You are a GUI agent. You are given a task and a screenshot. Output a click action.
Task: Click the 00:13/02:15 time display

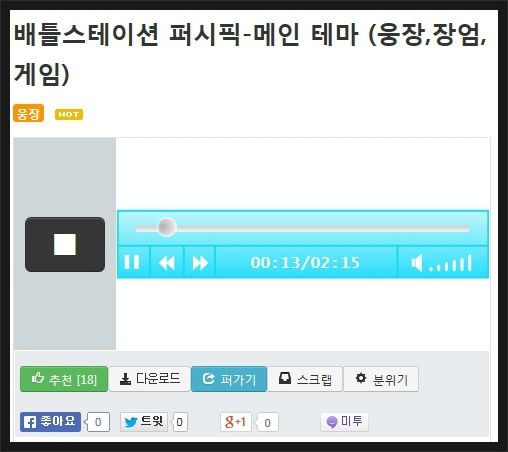pyautogui.click(x=306, y=263)
